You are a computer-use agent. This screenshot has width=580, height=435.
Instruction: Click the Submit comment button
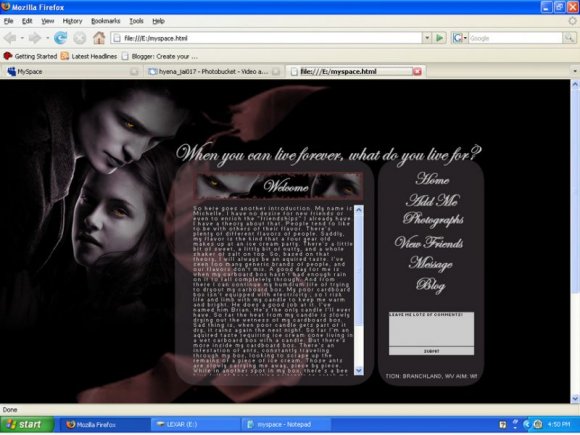tap(431, 351)
